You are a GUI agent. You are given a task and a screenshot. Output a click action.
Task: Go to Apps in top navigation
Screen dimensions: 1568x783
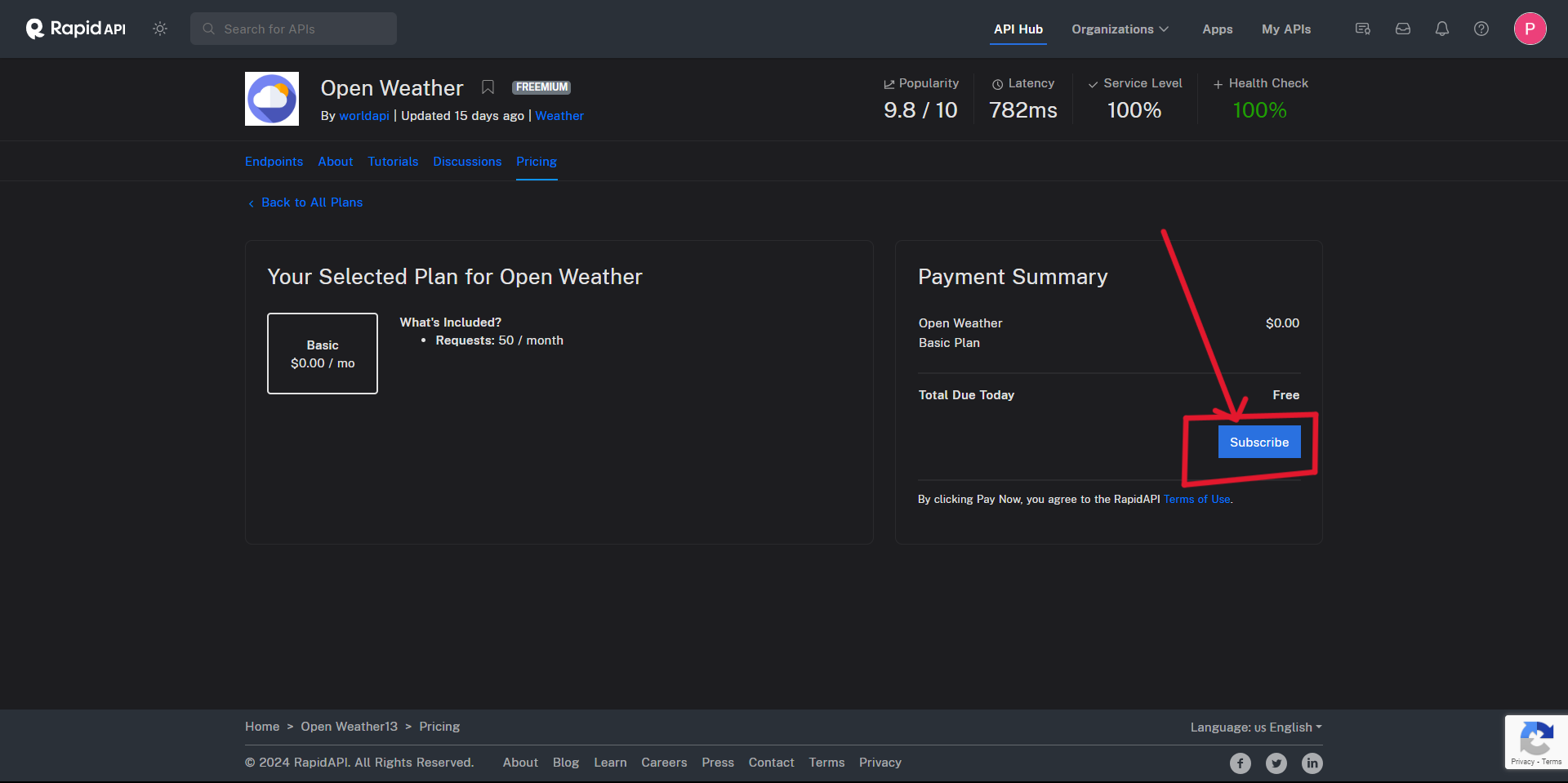pyautogui.click(x=1217, y=29)
